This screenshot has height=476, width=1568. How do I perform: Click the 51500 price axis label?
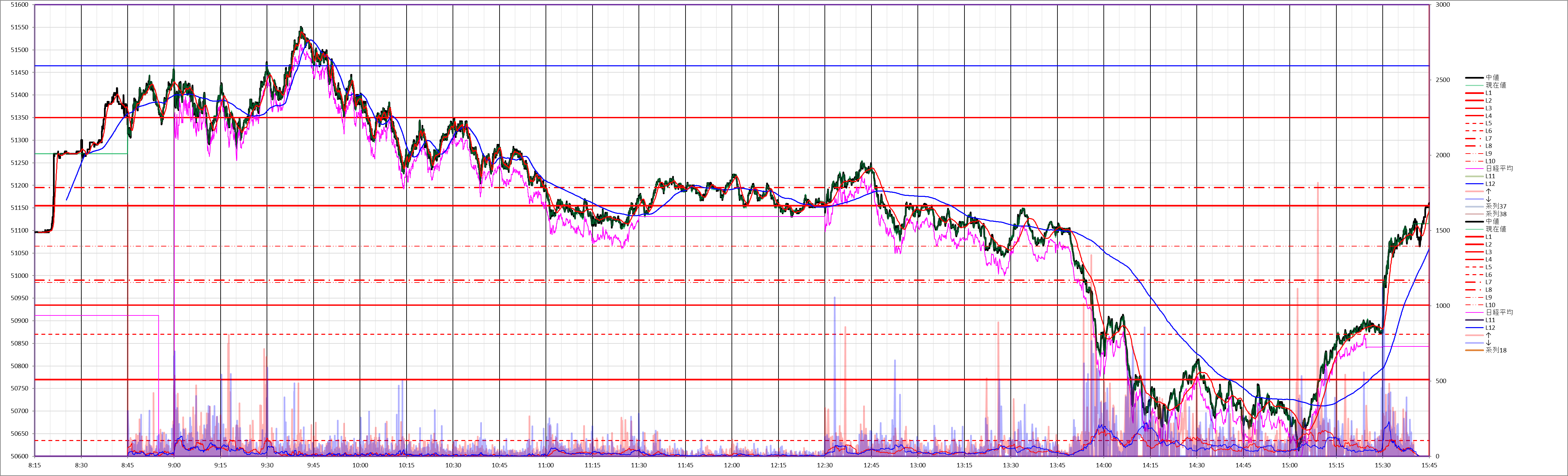19,50
